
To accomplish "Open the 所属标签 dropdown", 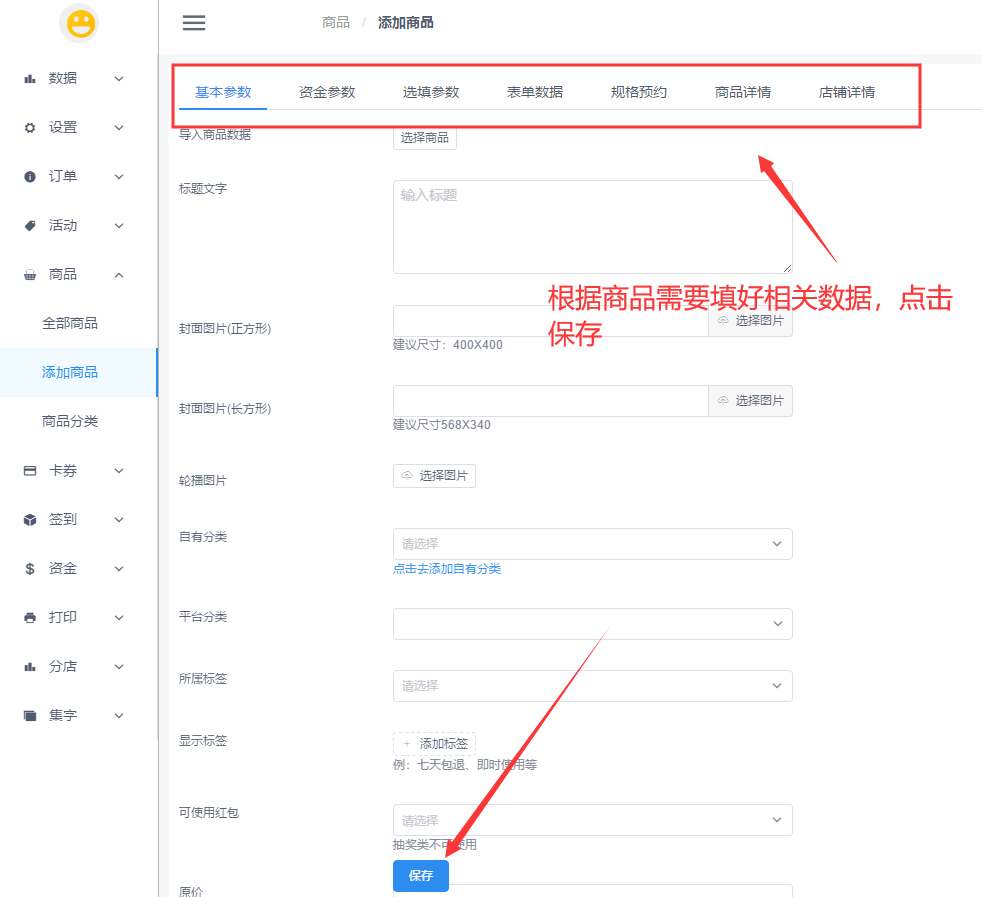I will [x=592, y=686].
